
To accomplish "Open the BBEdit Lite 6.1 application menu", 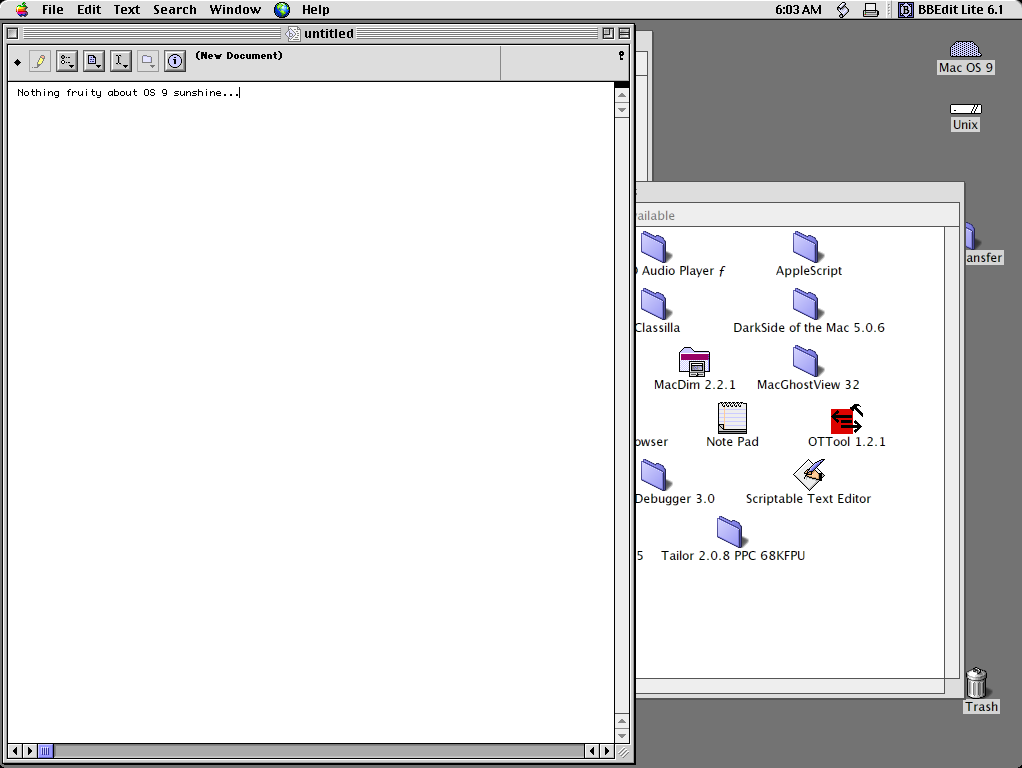I will pos(951,10).
